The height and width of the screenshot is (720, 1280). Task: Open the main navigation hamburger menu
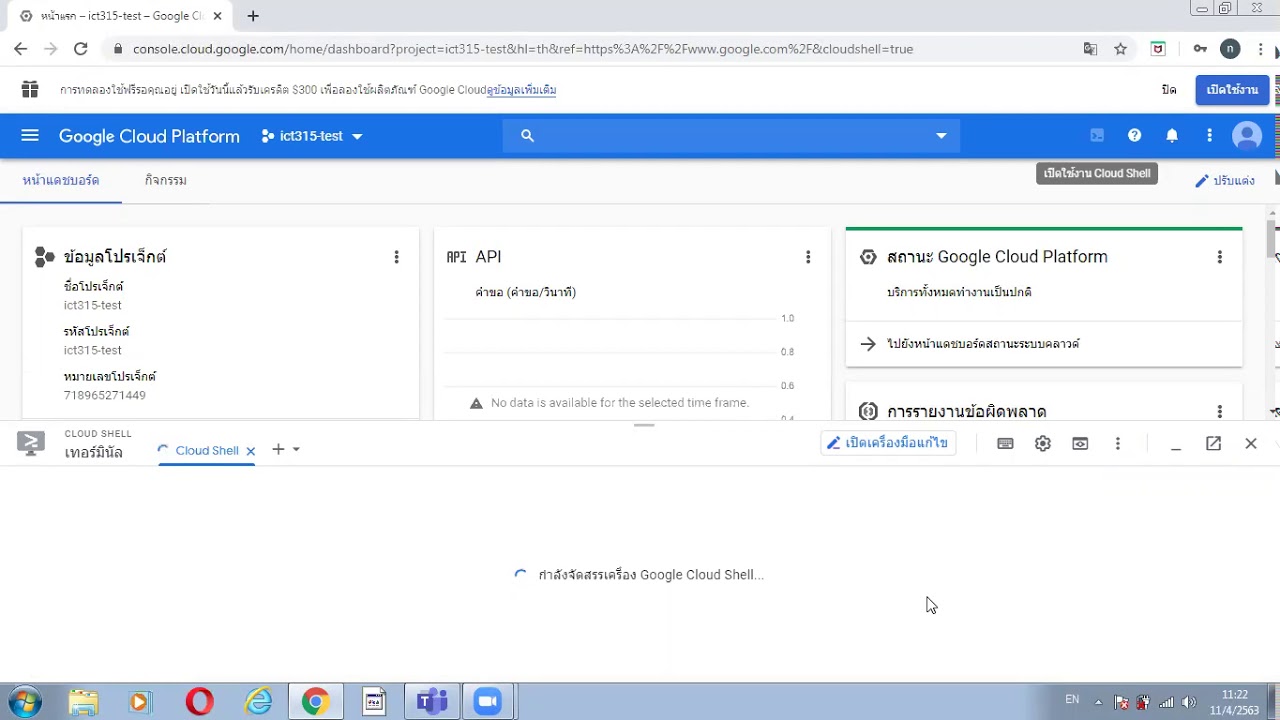(x=29, y=136)
